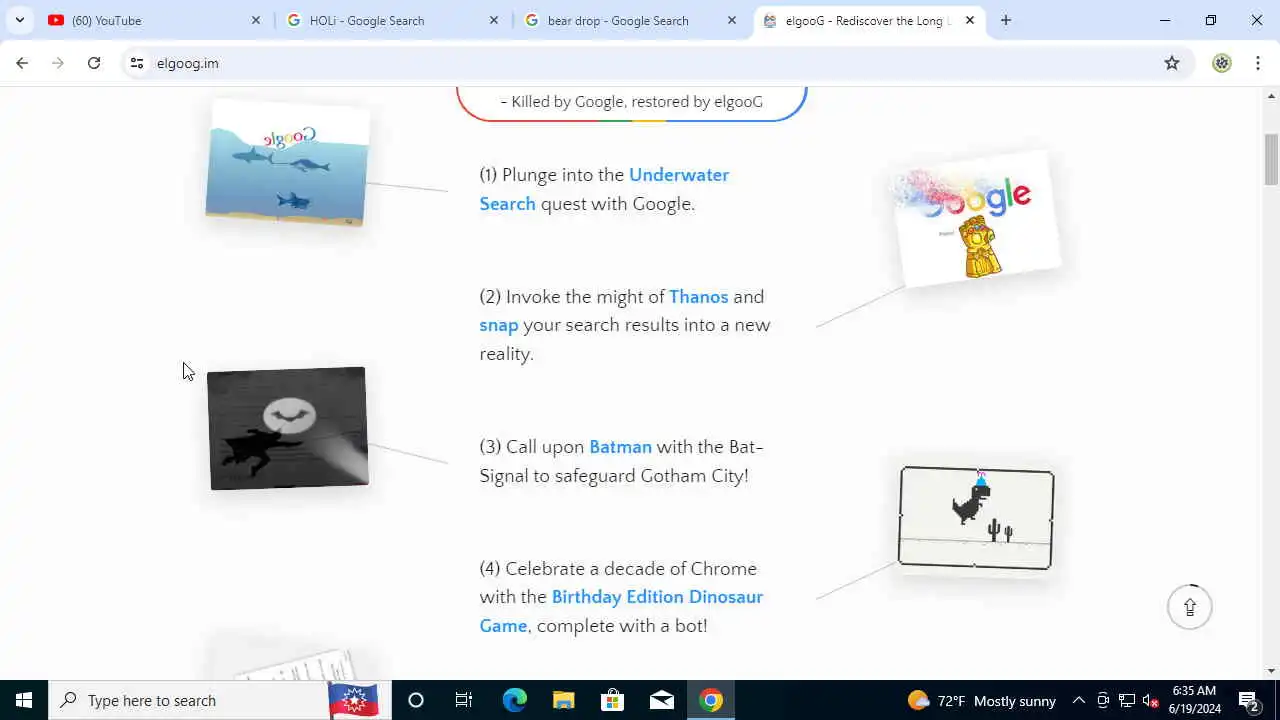
Task: Open the Mail app from taskbar
Action: 662,700
